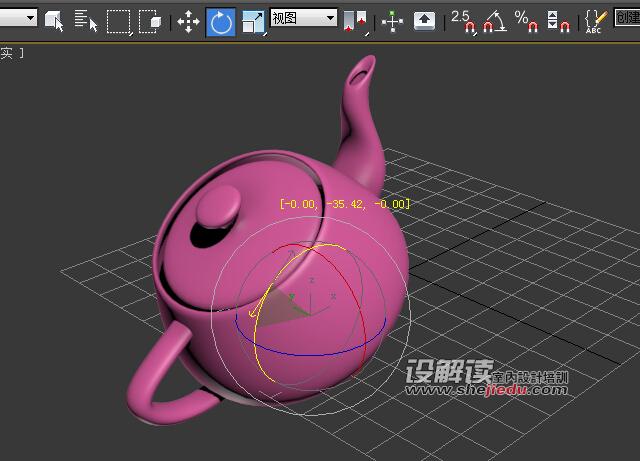Toggle the 2.5 Snaps button
The image size is (640, 461).
click(463, 20)
